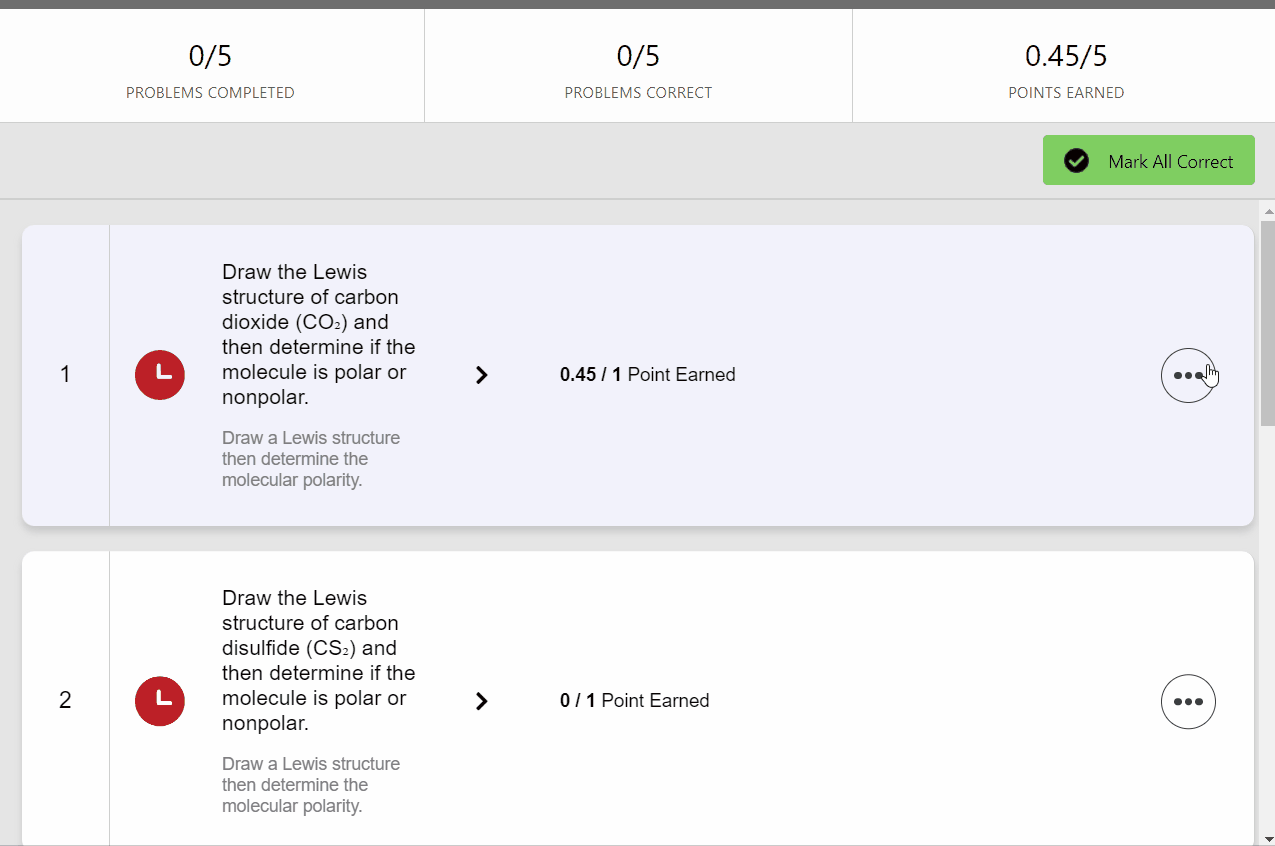Click the red L status icon on problem 2
This screenshot has width=1275, height=846.
[159, 701]
